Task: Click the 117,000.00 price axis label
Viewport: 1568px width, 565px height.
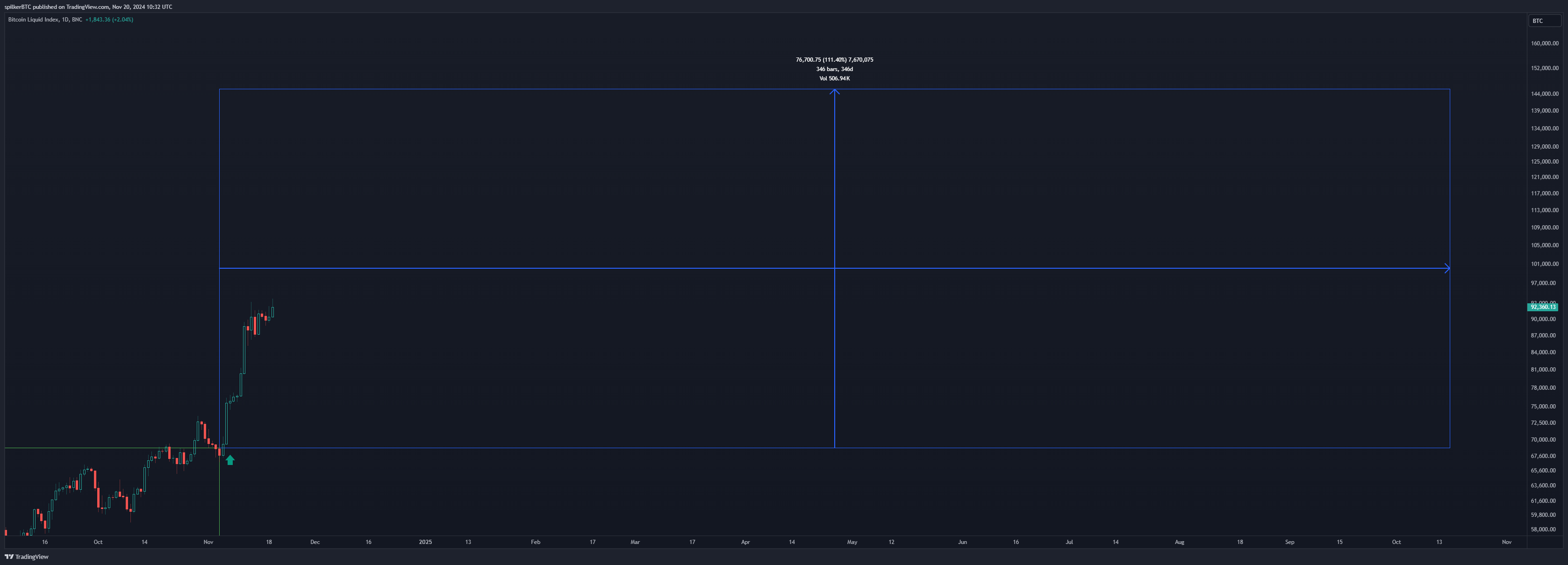Action: (x=1545, y=193)
